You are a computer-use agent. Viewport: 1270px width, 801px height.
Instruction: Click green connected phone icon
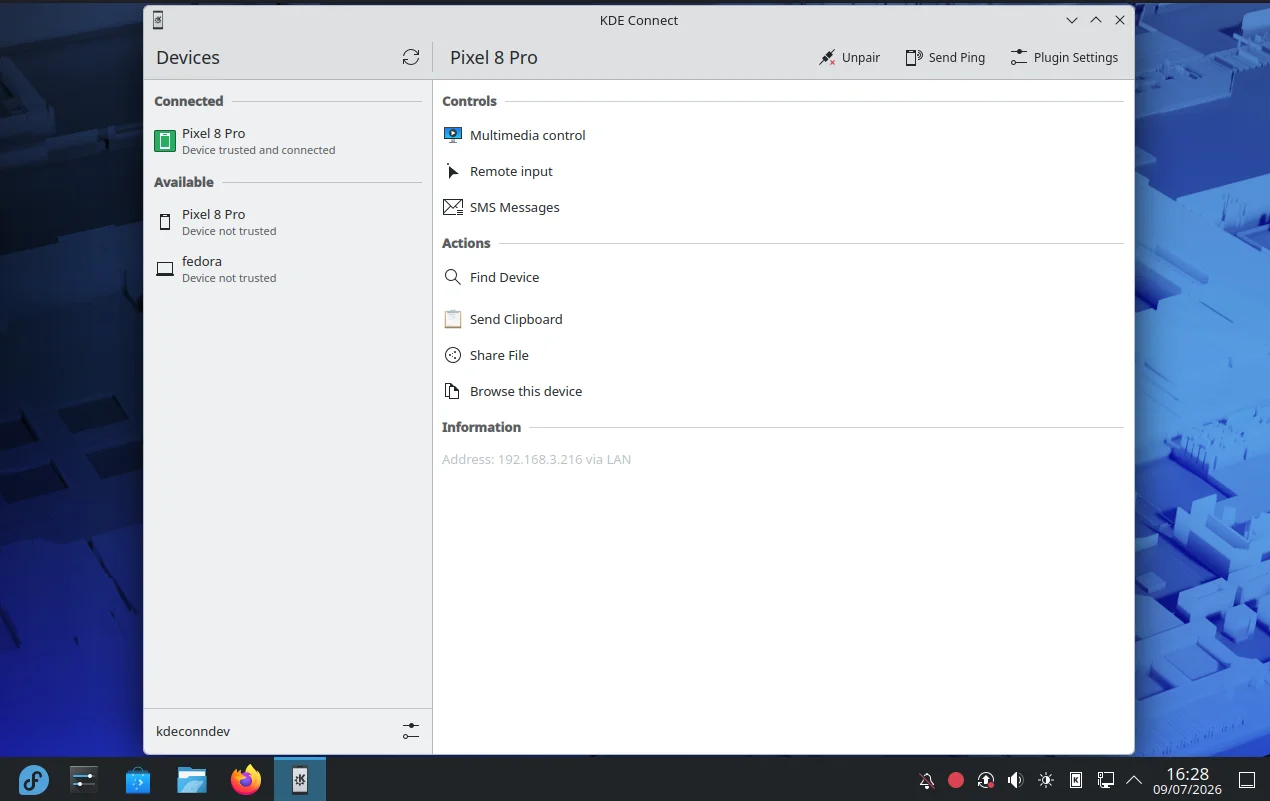[x=165, y=141]
